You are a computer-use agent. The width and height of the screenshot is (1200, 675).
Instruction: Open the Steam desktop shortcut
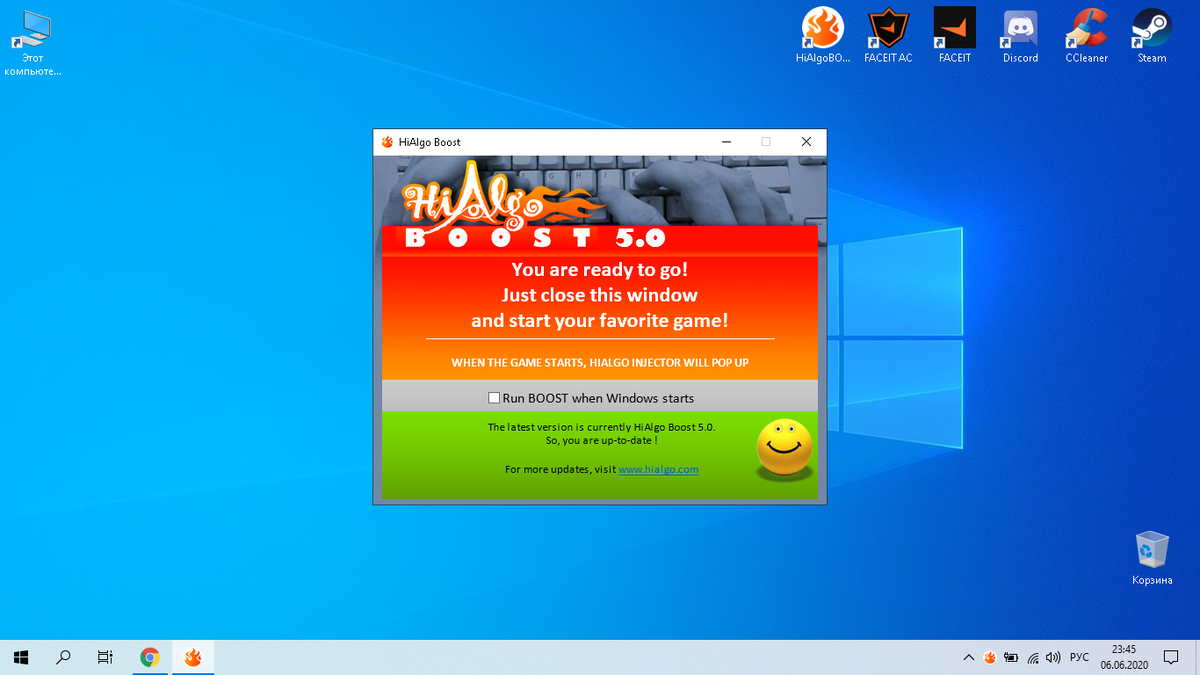pos(1152,36)
